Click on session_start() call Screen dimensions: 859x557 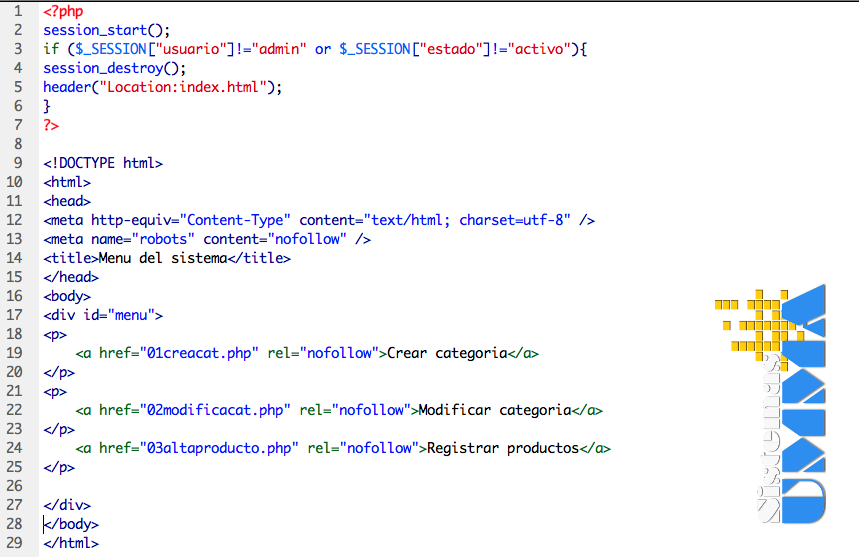point(99,30)
